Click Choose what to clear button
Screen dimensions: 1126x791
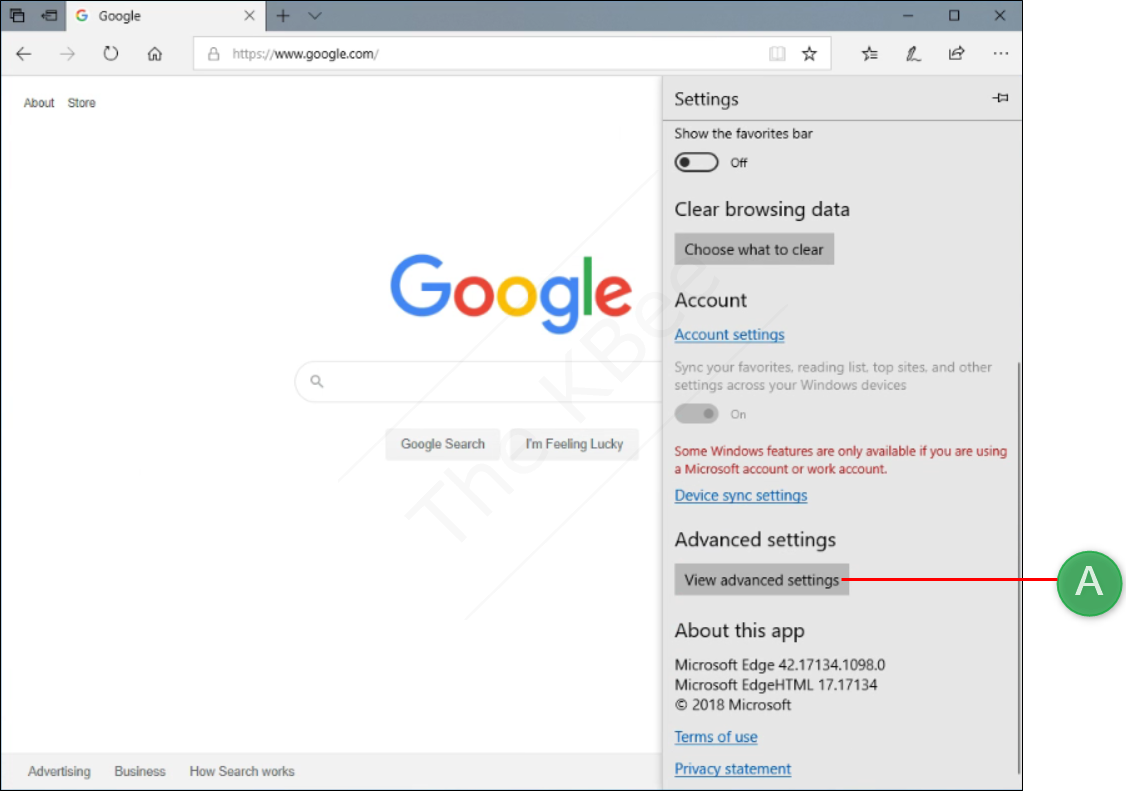pos(754,249)
